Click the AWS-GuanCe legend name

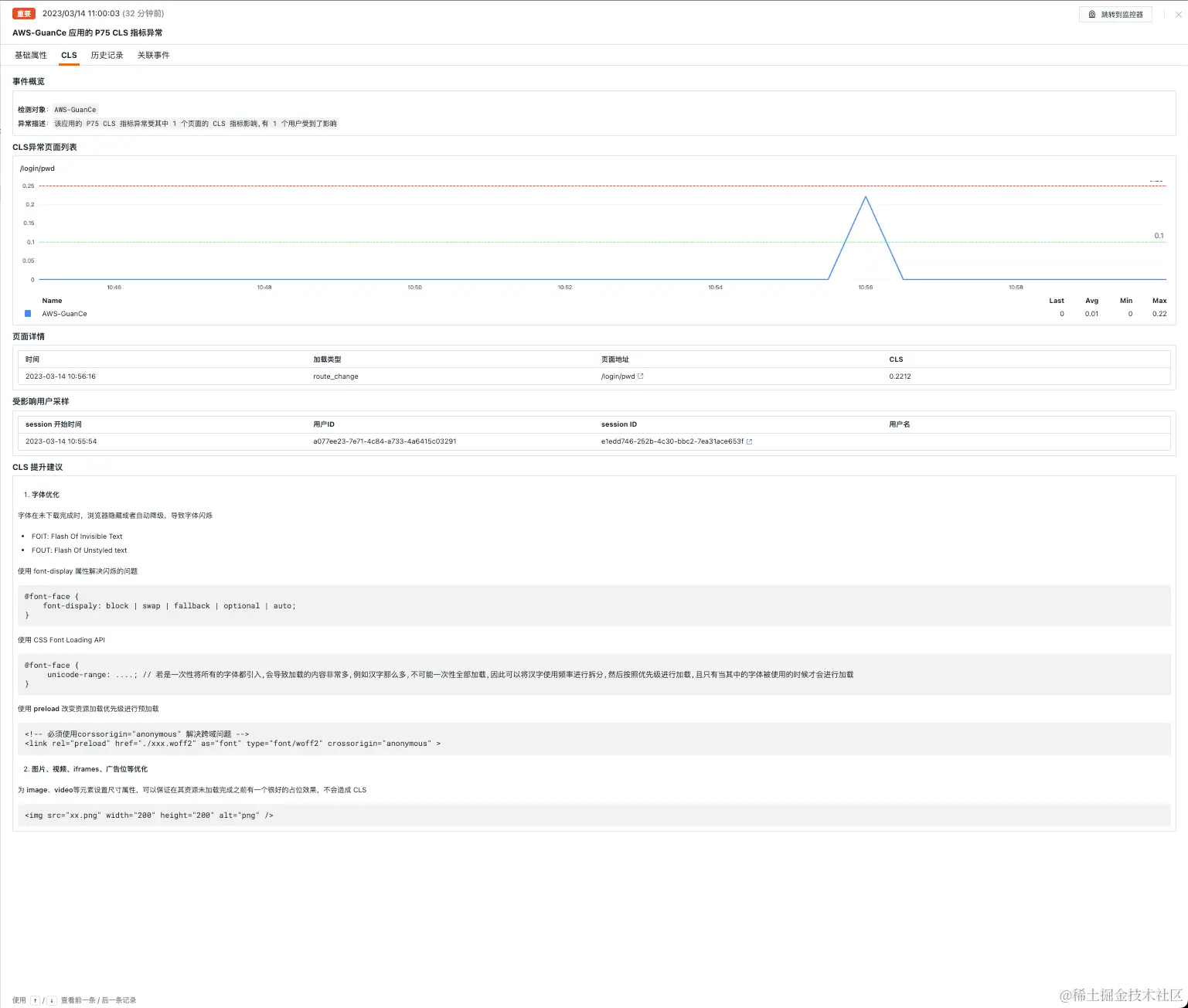pos(64,314)
